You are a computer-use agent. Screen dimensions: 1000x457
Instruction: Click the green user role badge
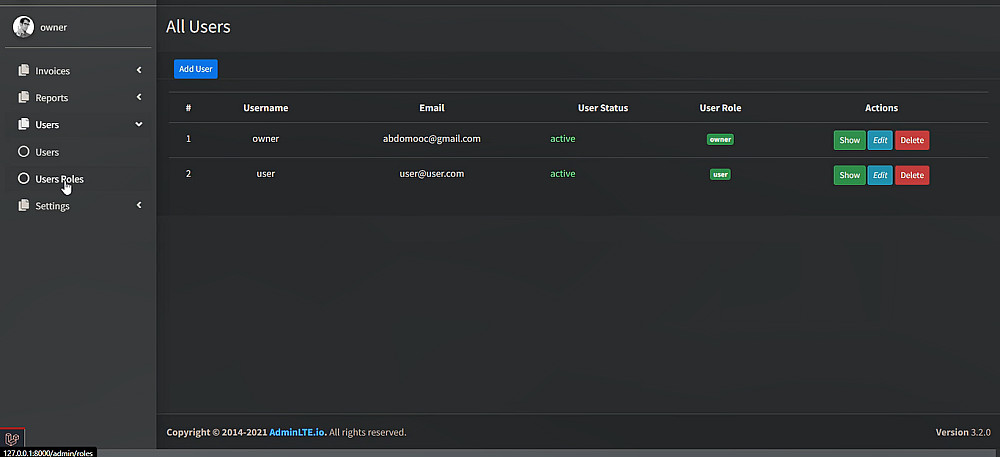point(720,174)
